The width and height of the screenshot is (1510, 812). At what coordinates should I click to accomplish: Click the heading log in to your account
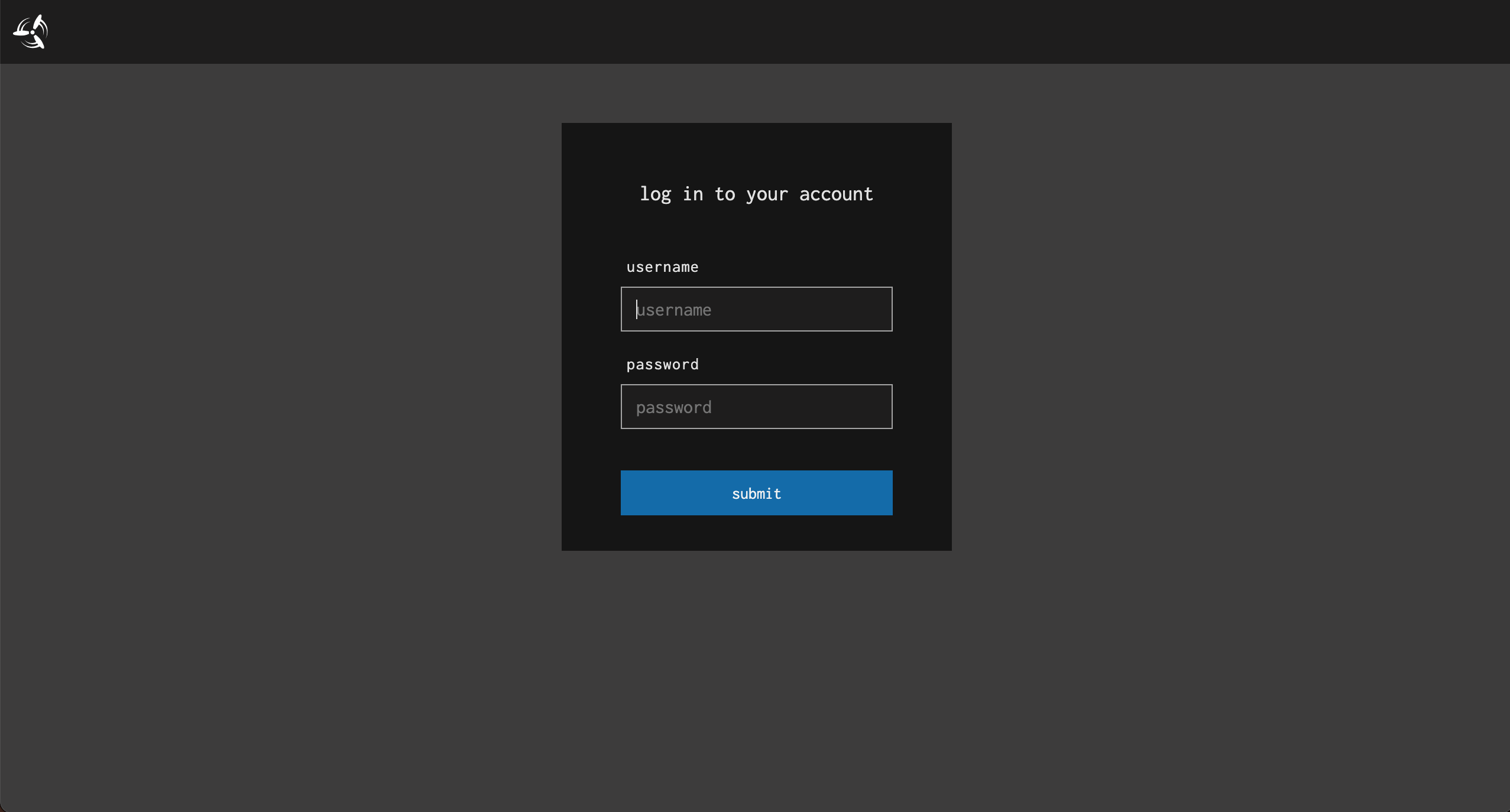click(756, 194)
